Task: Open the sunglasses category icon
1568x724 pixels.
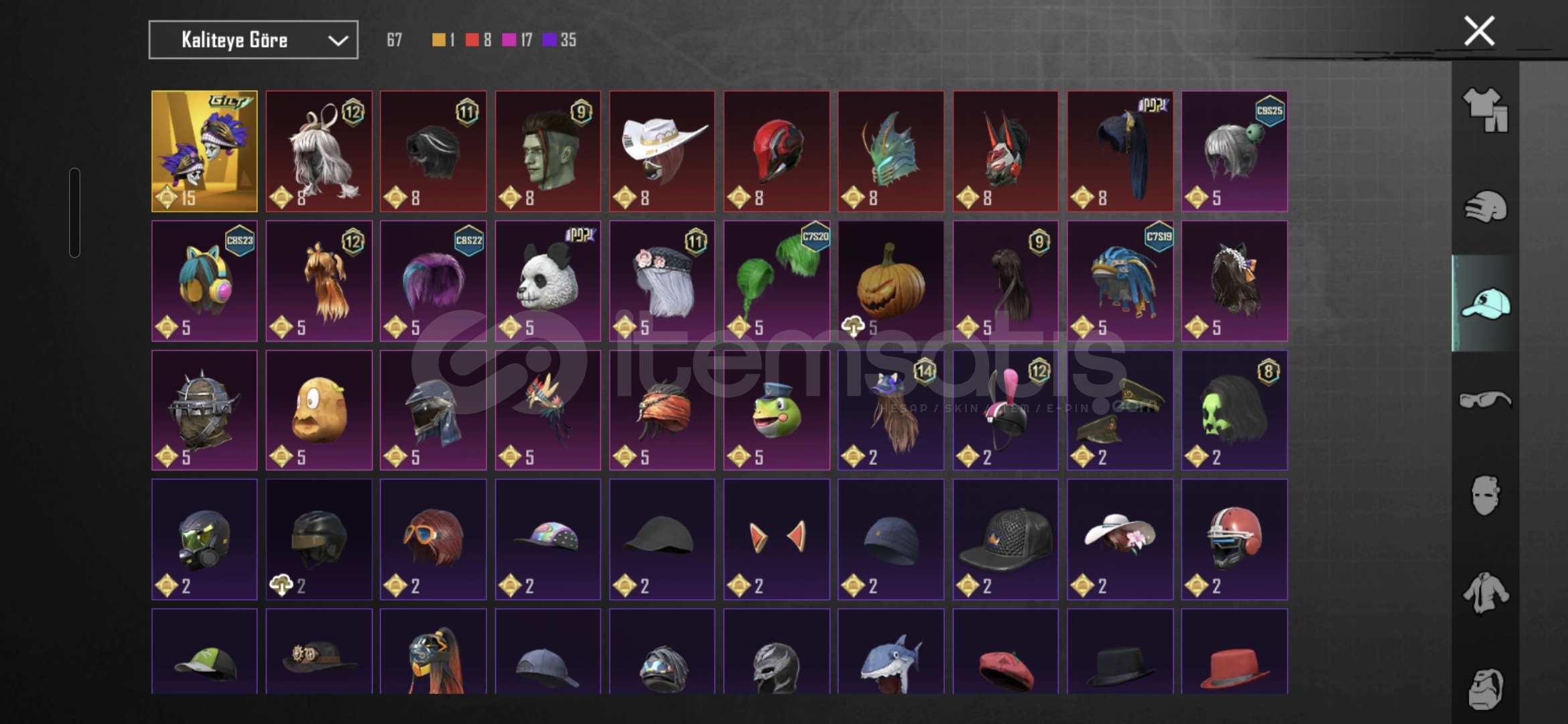Action: (1485, 400)
